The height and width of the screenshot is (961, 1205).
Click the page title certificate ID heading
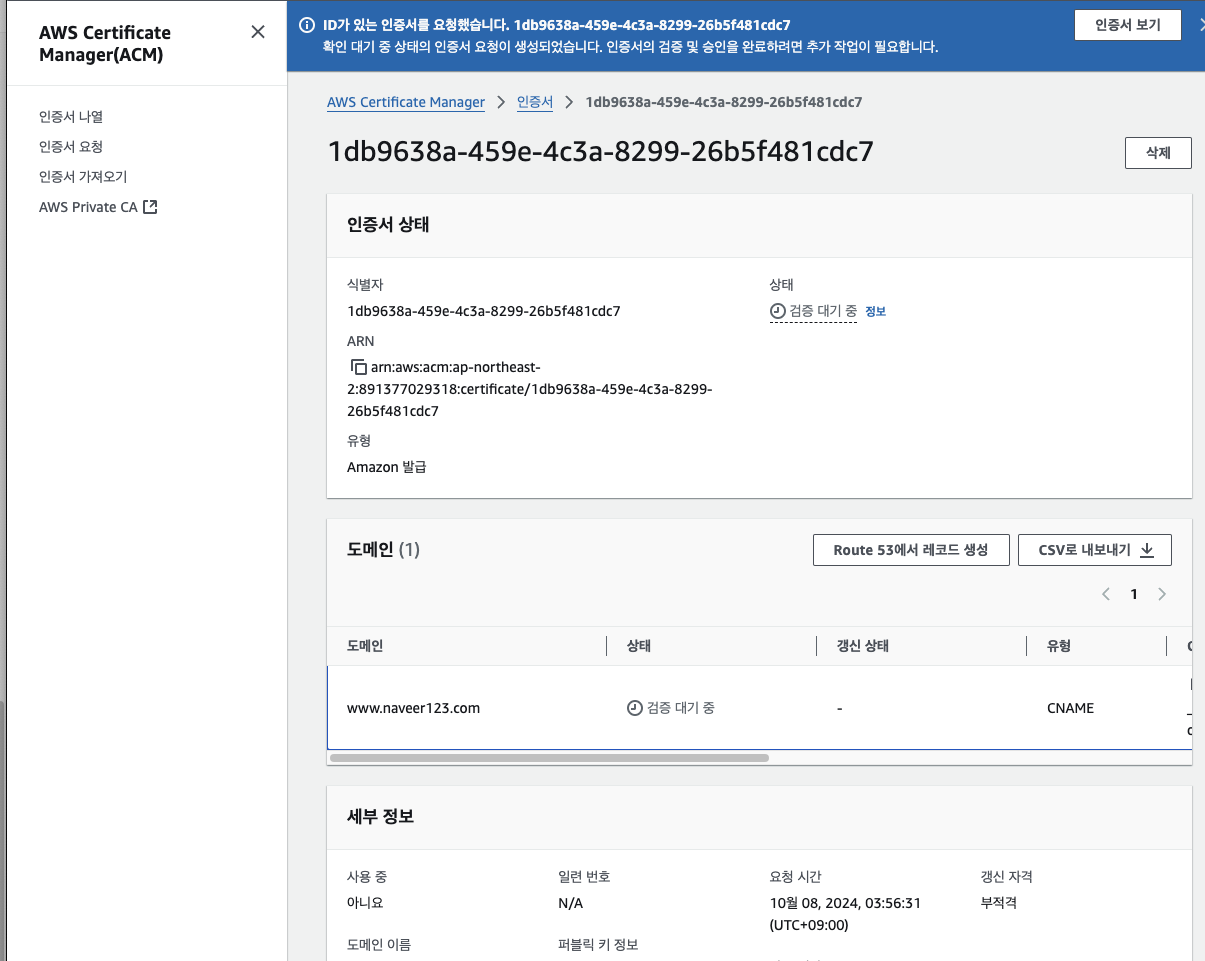pyautogui.click(x=601, y=152)
